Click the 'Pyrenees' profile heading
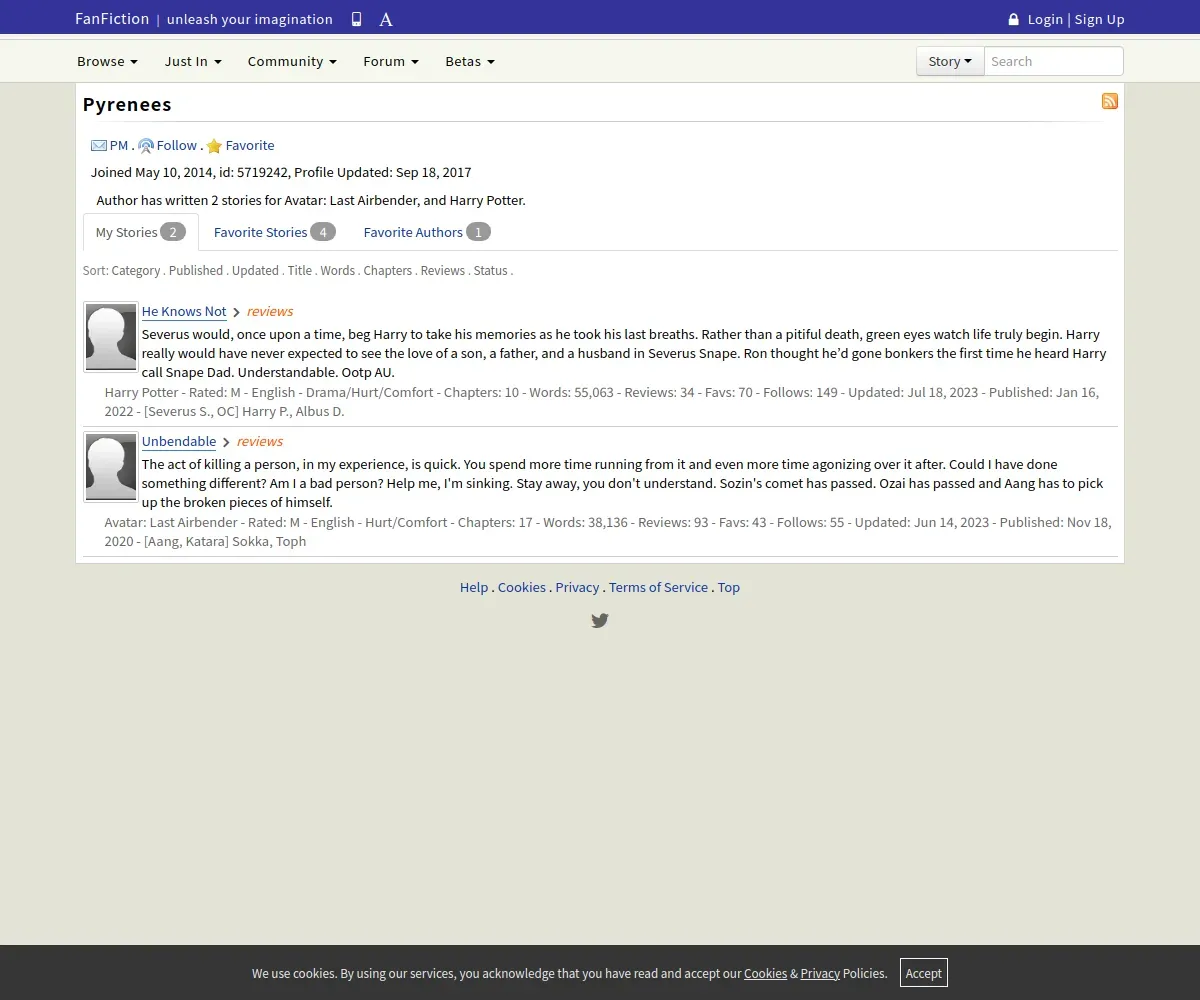The height and width of the screenshot is (1000, 1200). click(x=127, y=104)
